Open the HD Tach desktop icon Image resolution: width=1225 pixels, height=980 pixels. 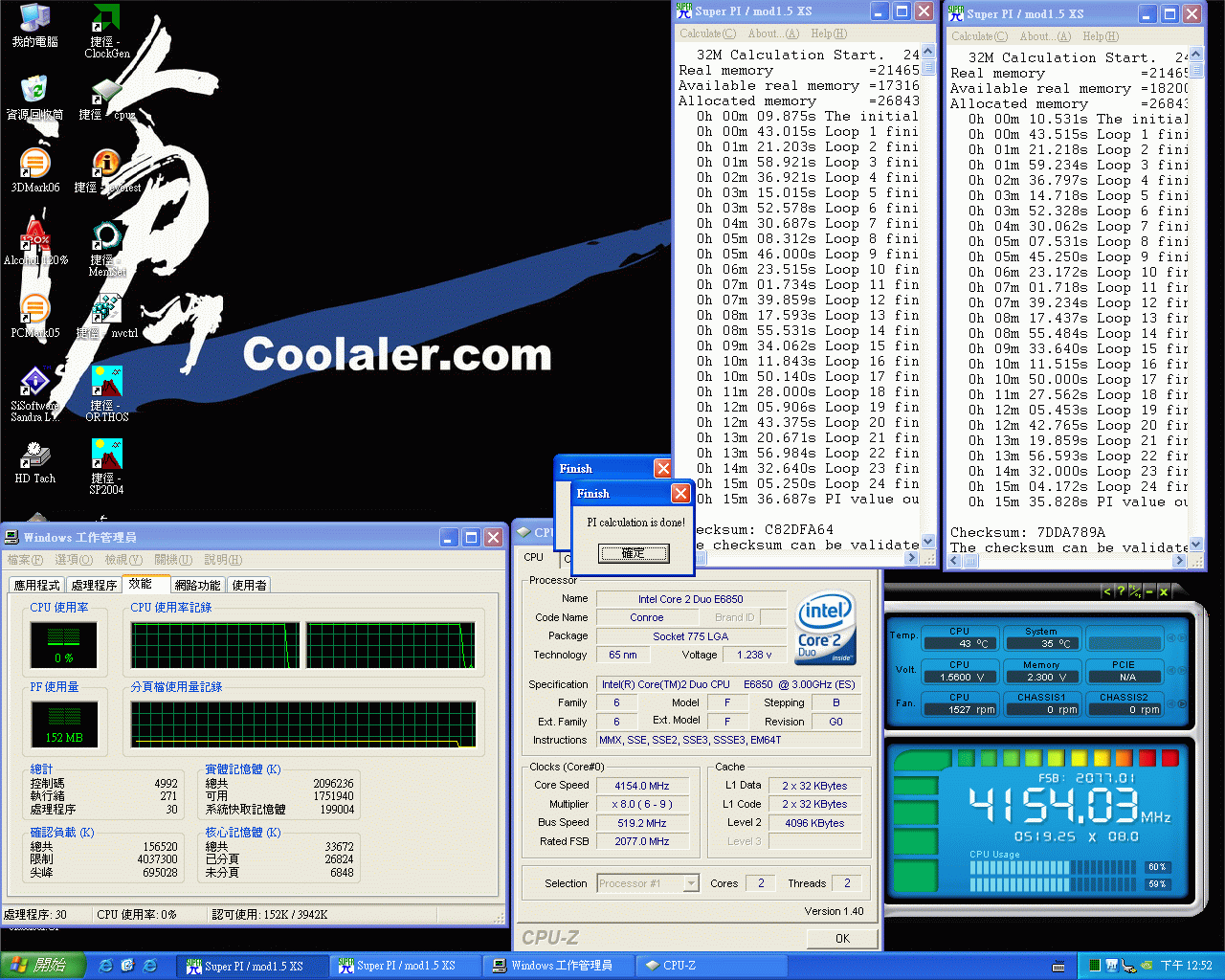[34, 462]
